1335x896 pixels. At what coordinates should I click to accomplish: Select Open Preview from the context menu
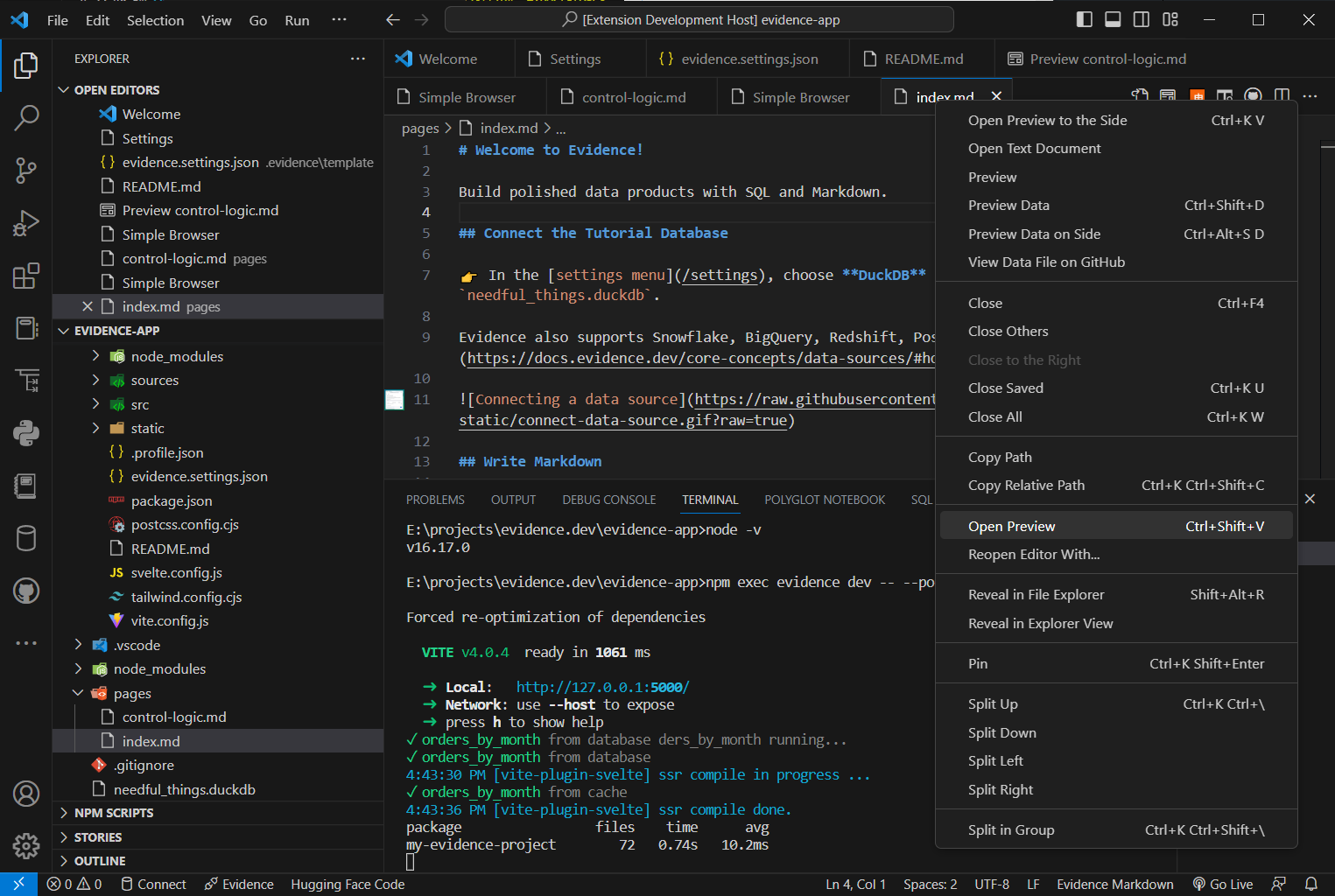click(x=1011, y=526)
